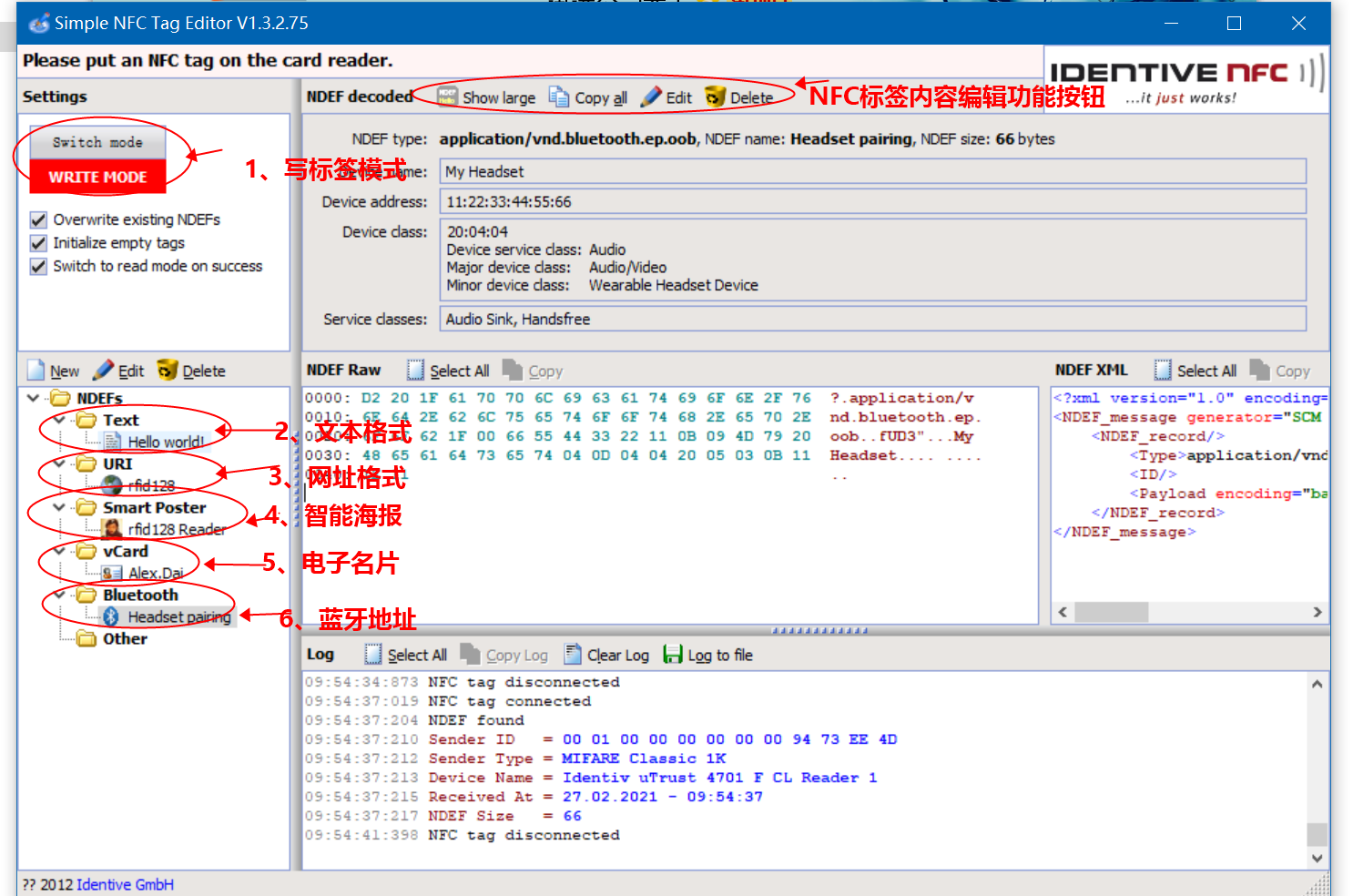Click the NDEF XML scroll left arrow

(x=1063, y=612)
